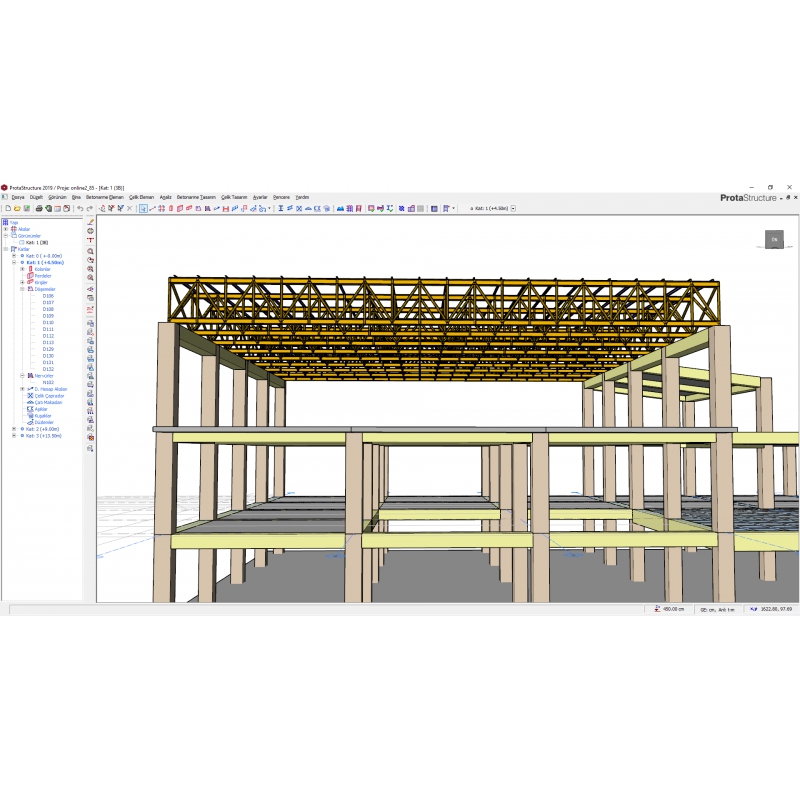Click the Undo arrow icon
The height and width of the screenshot is (800, 800).
[x=80, y=209]
